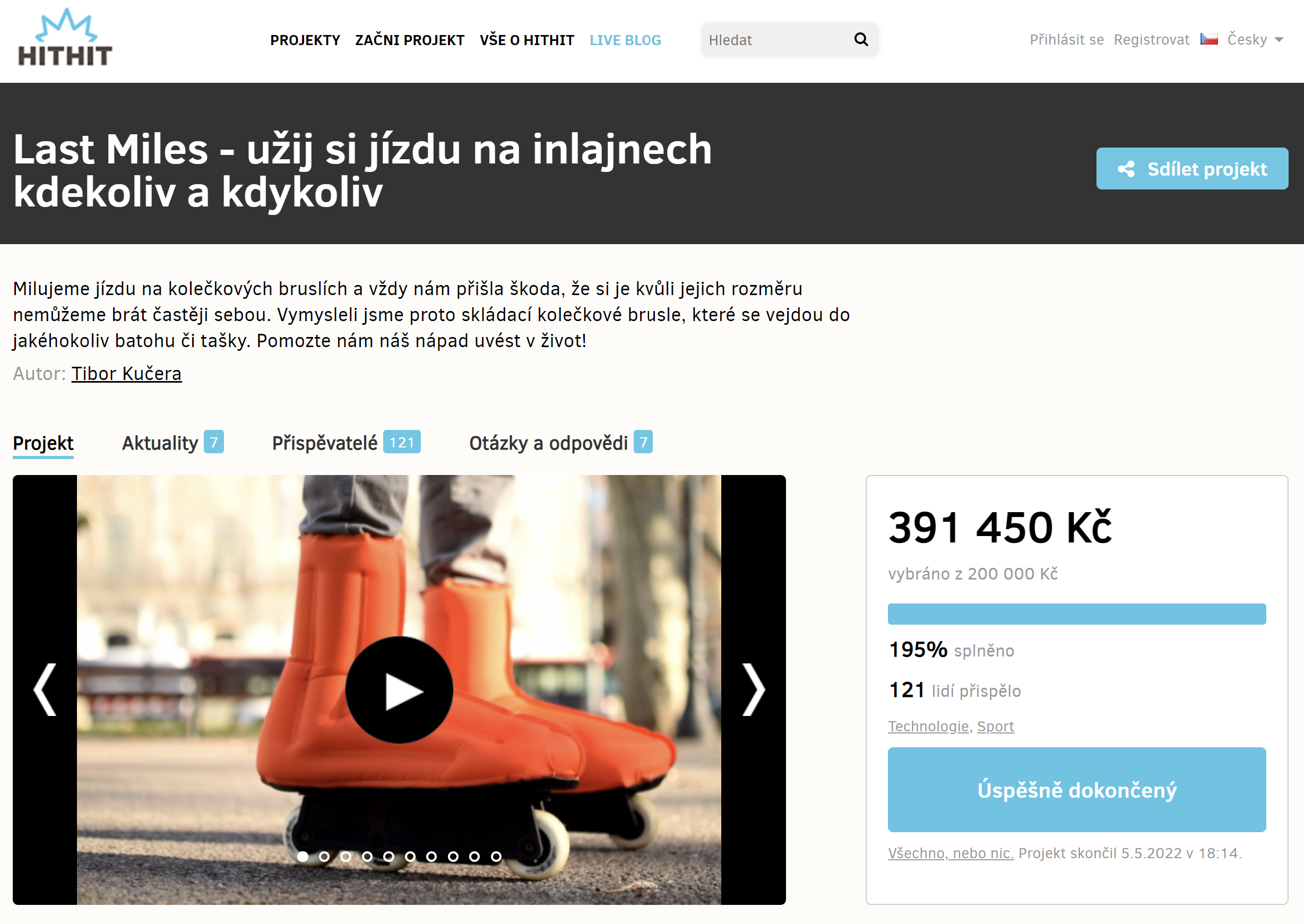Screen dimensions: 1304x924
Task: Click the Czech flag icon
Action: [1209, 39]
